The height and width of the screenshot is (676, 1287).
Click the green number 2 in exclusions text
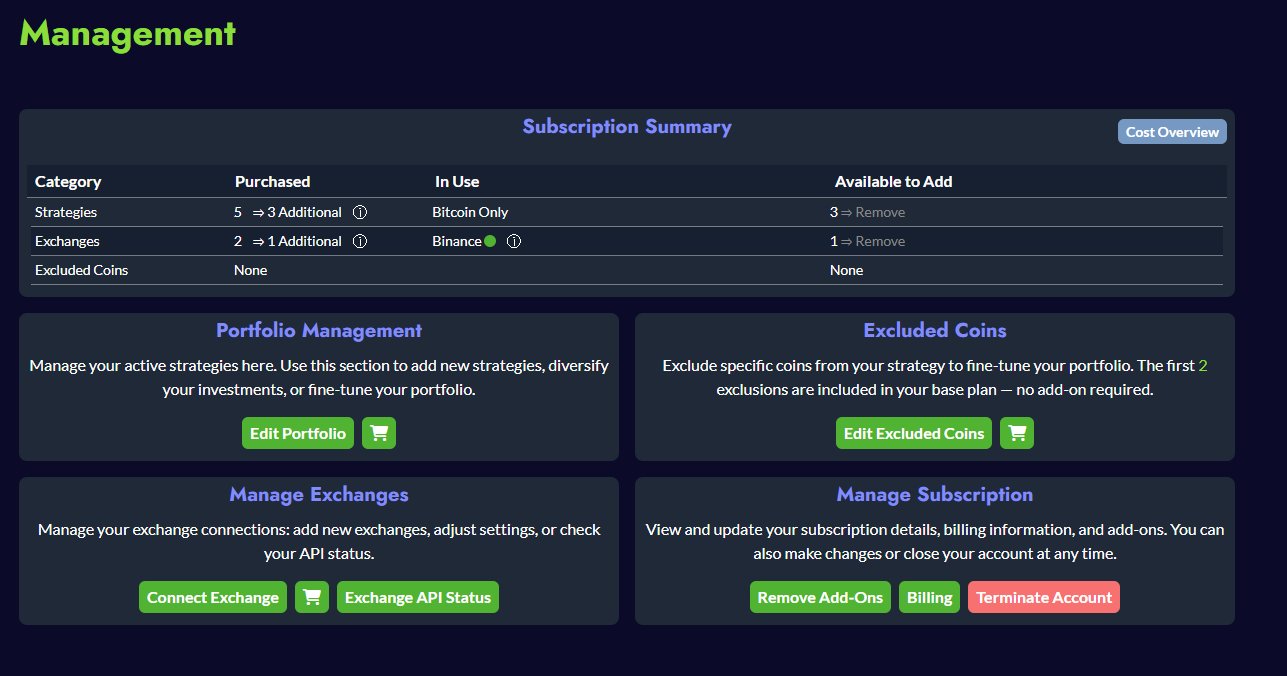tap(1202, 366)
